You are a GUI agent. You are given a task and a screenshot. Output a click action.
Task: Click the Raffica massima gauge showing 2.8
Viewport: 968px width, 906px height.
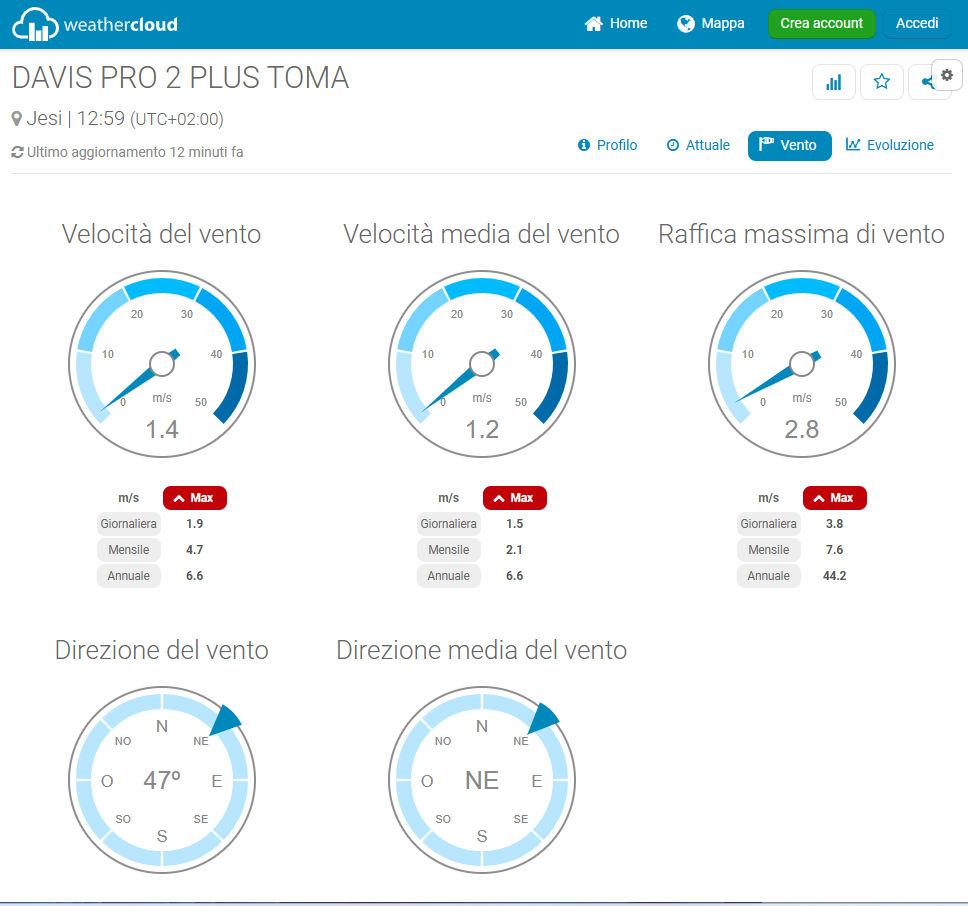click(x=801, y=364)
